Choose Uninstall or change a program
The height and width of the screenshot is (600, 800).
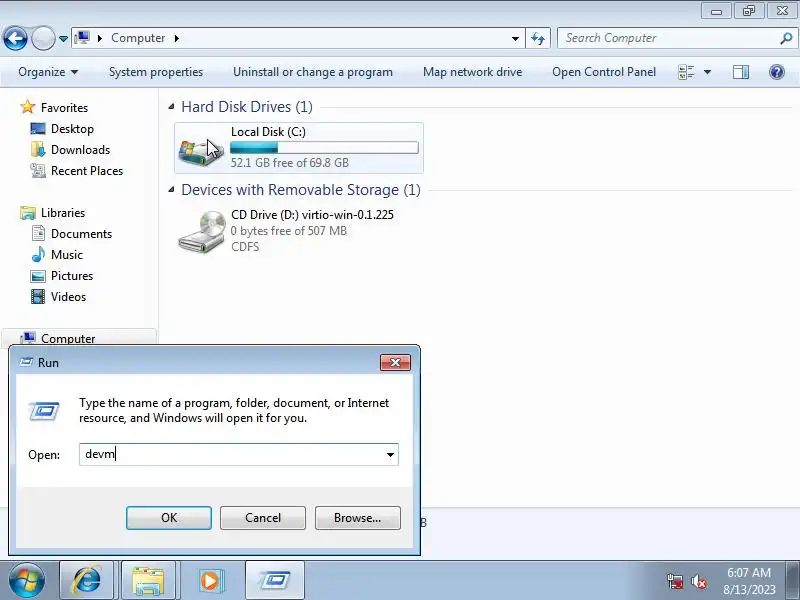tap(313, 72)
